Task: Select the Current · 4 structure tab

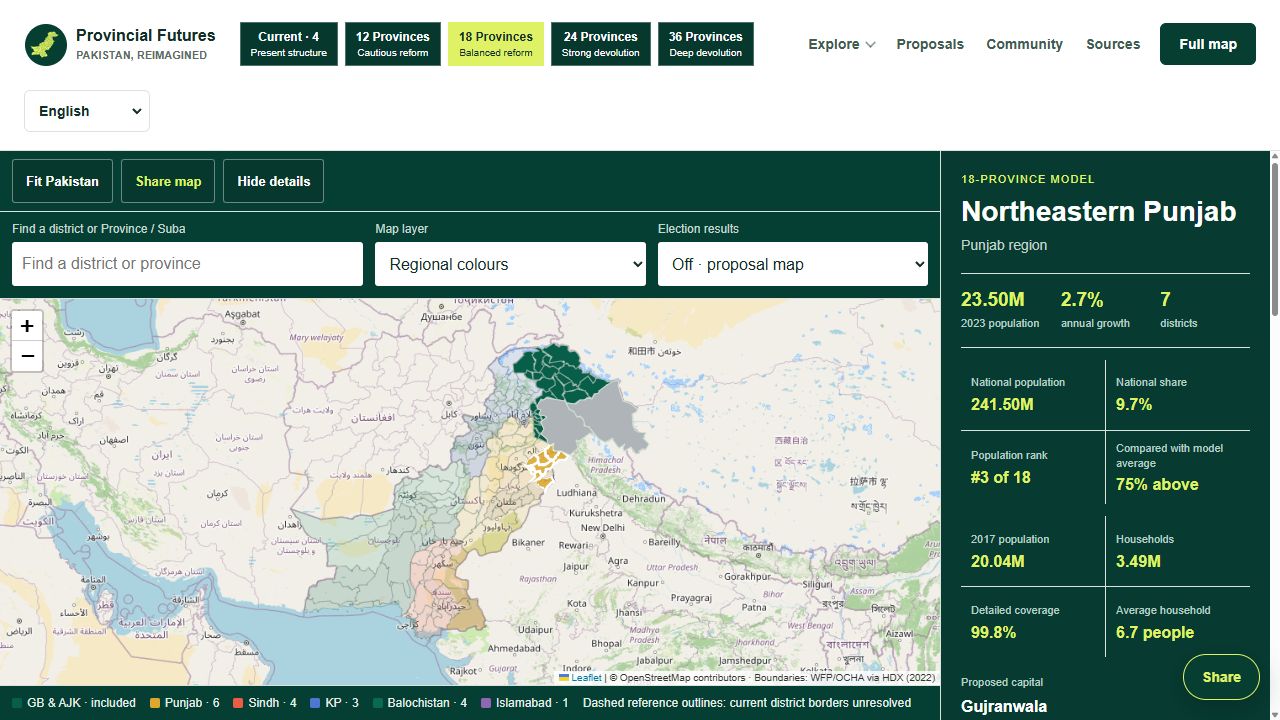Action: point(289,44)
